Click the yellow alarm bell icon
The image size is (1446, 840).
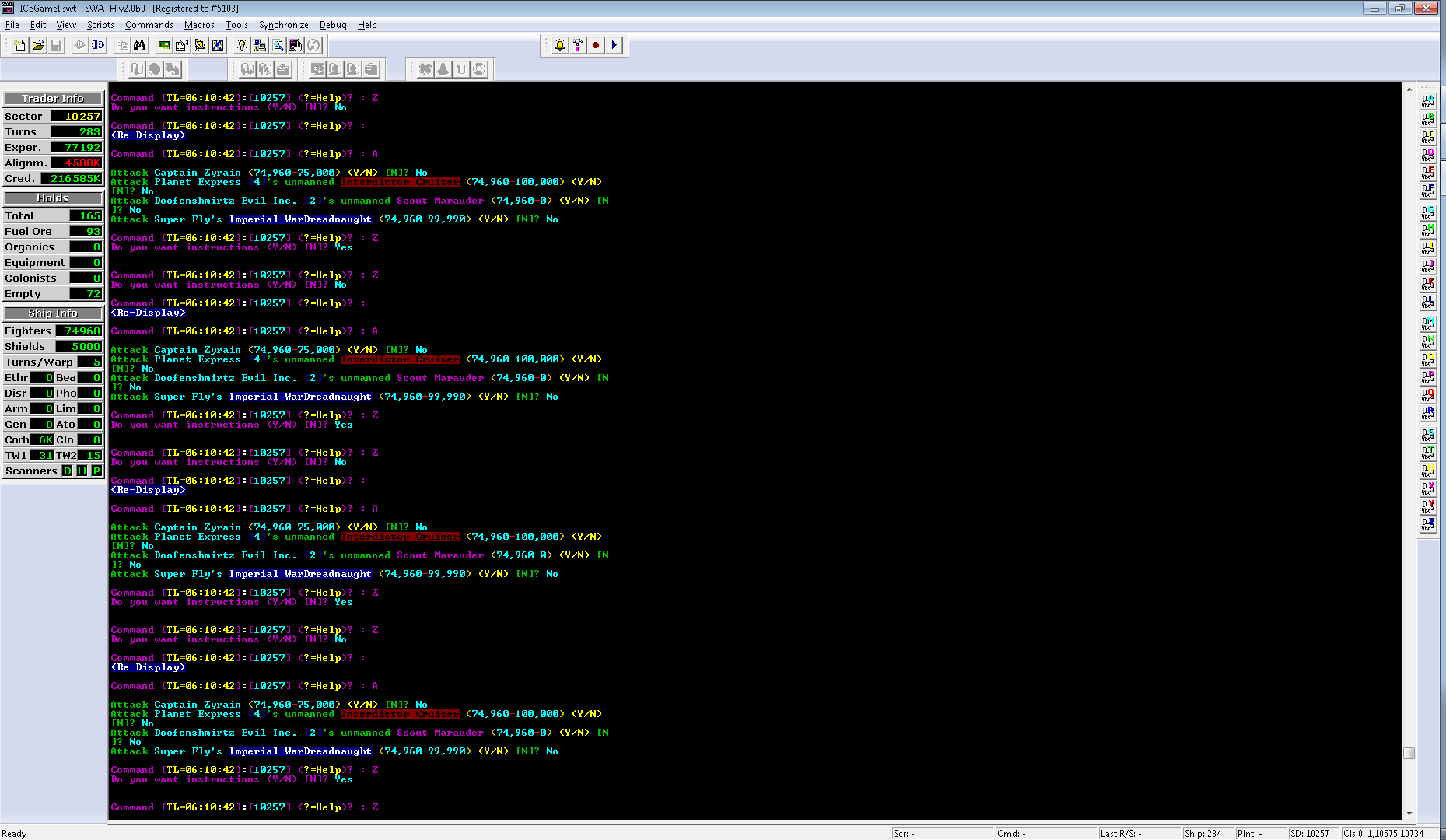coord(559,45)
